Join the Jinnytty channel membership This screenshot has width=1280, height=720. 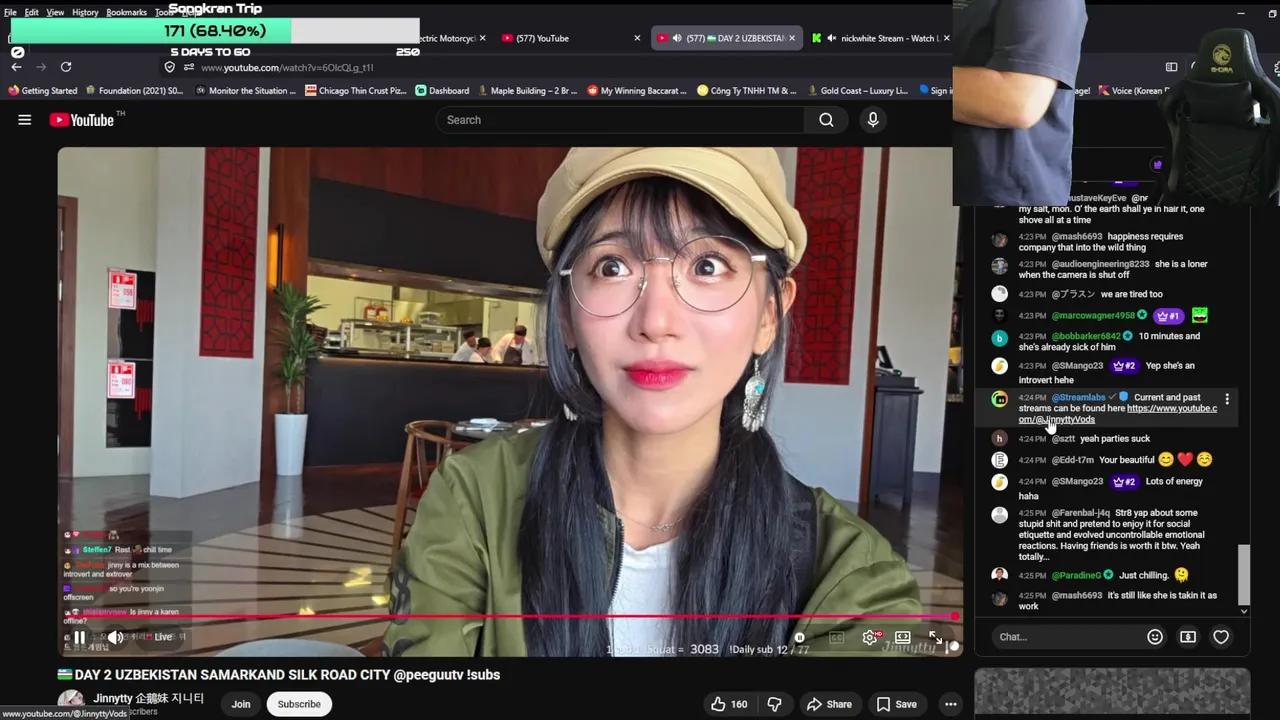click(x=241, y=704)
